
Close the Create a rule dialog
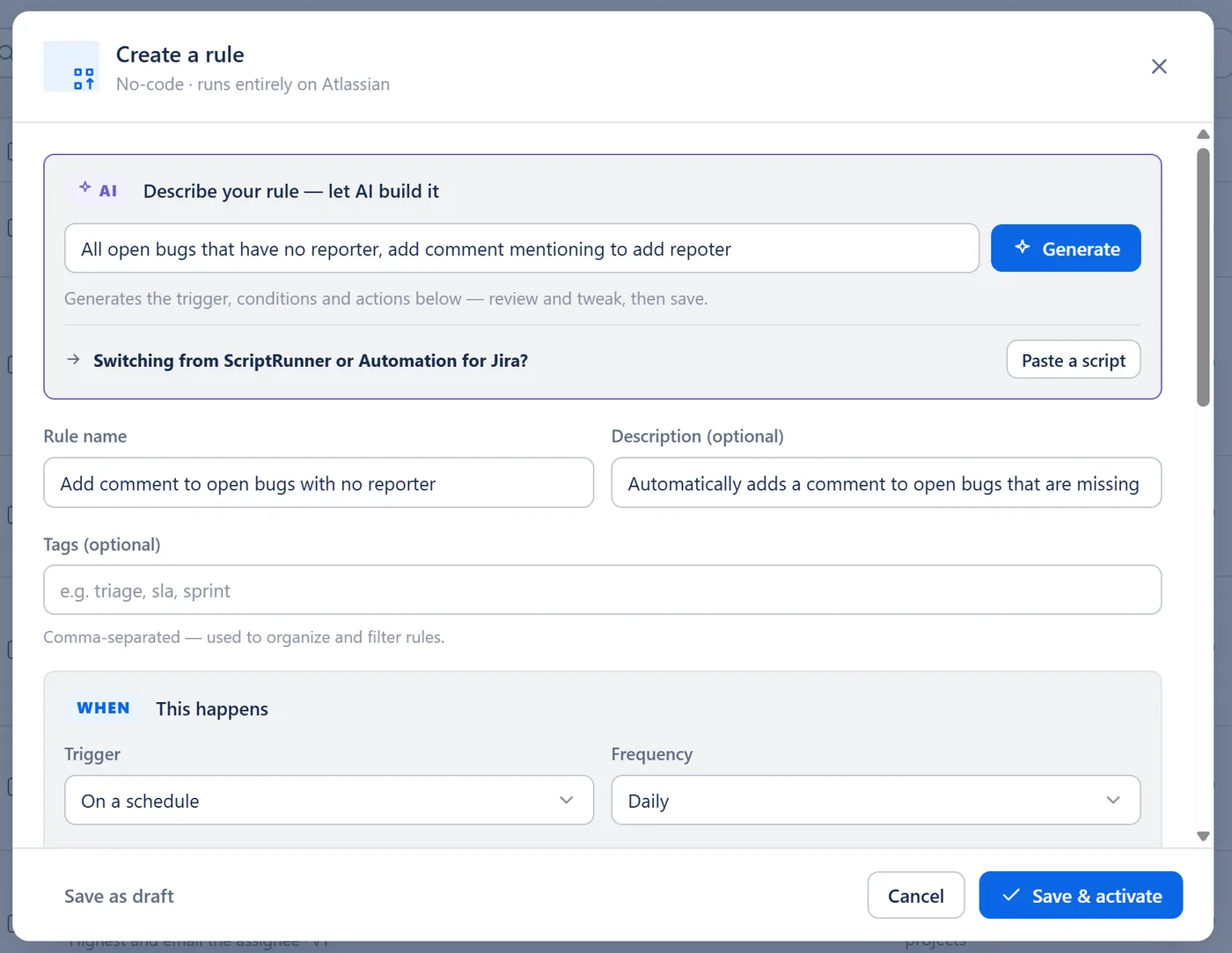1159,67
